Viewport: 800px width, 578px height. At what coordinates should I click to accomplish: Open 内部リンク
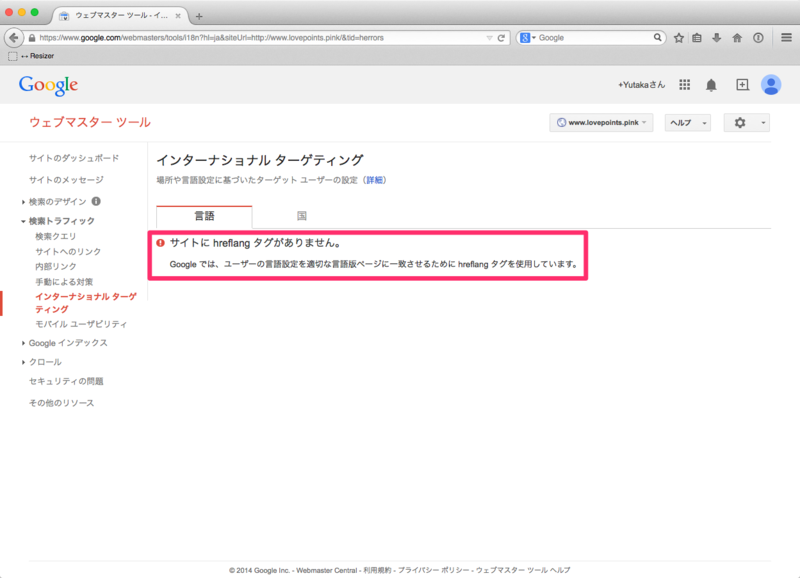coord(56,266)
